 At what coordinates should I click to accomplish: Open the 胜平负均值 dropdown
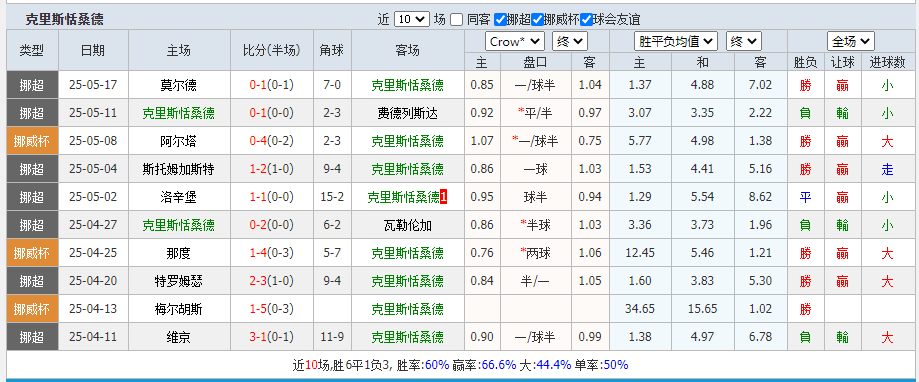(x=676, y=42)
